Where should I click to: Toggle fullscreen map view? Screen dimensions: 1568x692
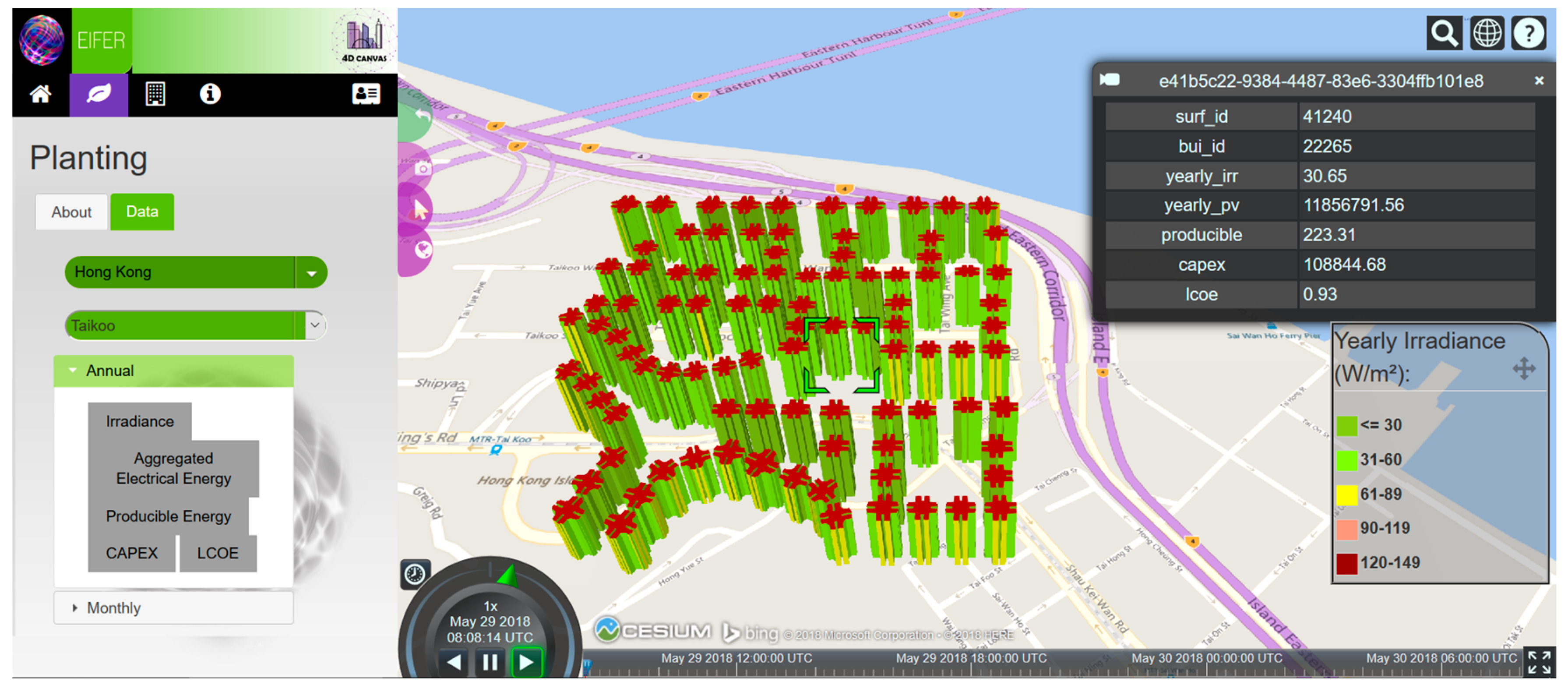(x=1539, y=662)
